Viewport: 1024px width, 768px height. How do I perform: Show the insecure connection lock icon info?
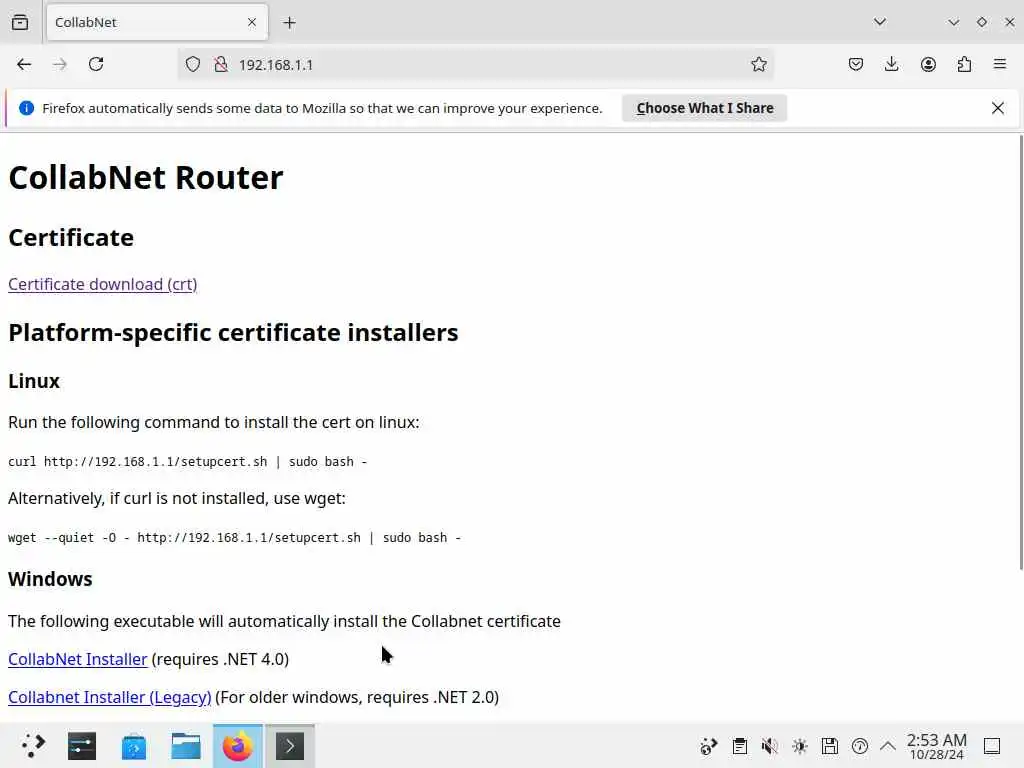point(221,64)
